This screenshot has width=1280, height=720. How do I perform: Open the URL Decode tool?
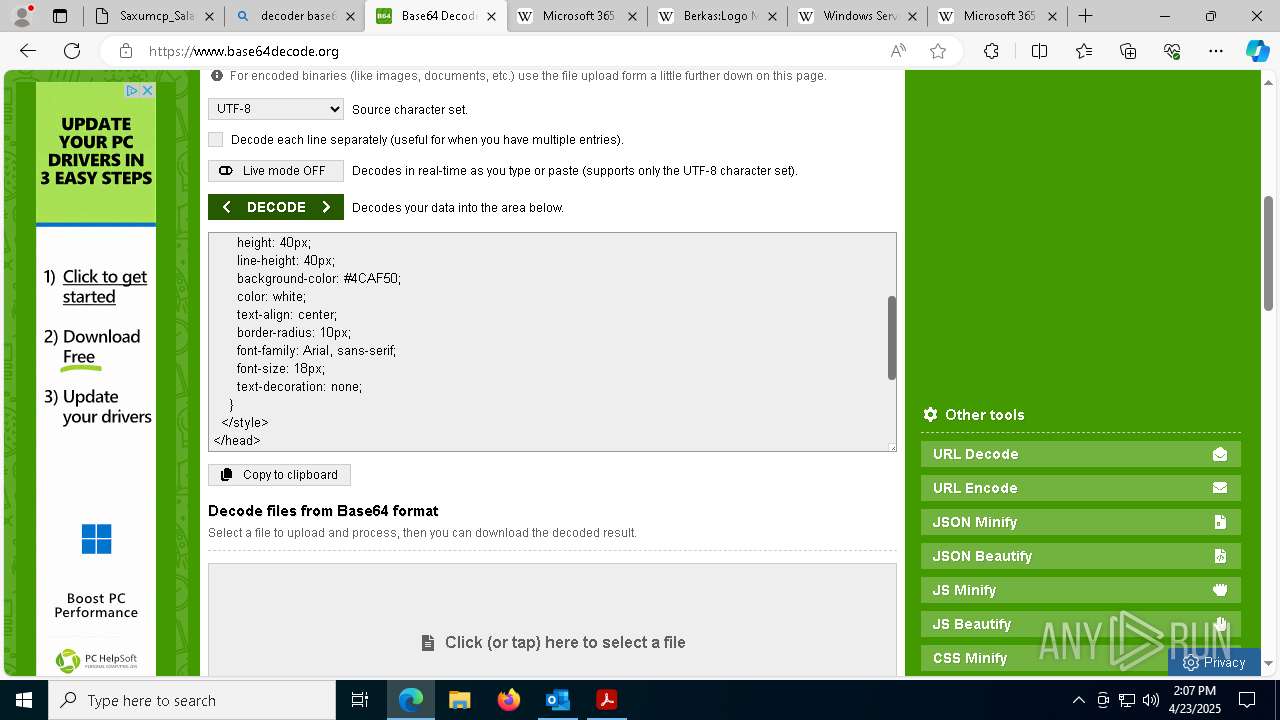(1081, 454)
